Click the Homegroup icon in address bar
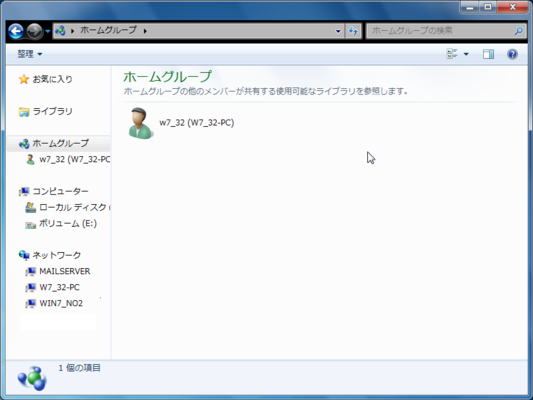This screenshot has height=400, width=533. (61, 31)
